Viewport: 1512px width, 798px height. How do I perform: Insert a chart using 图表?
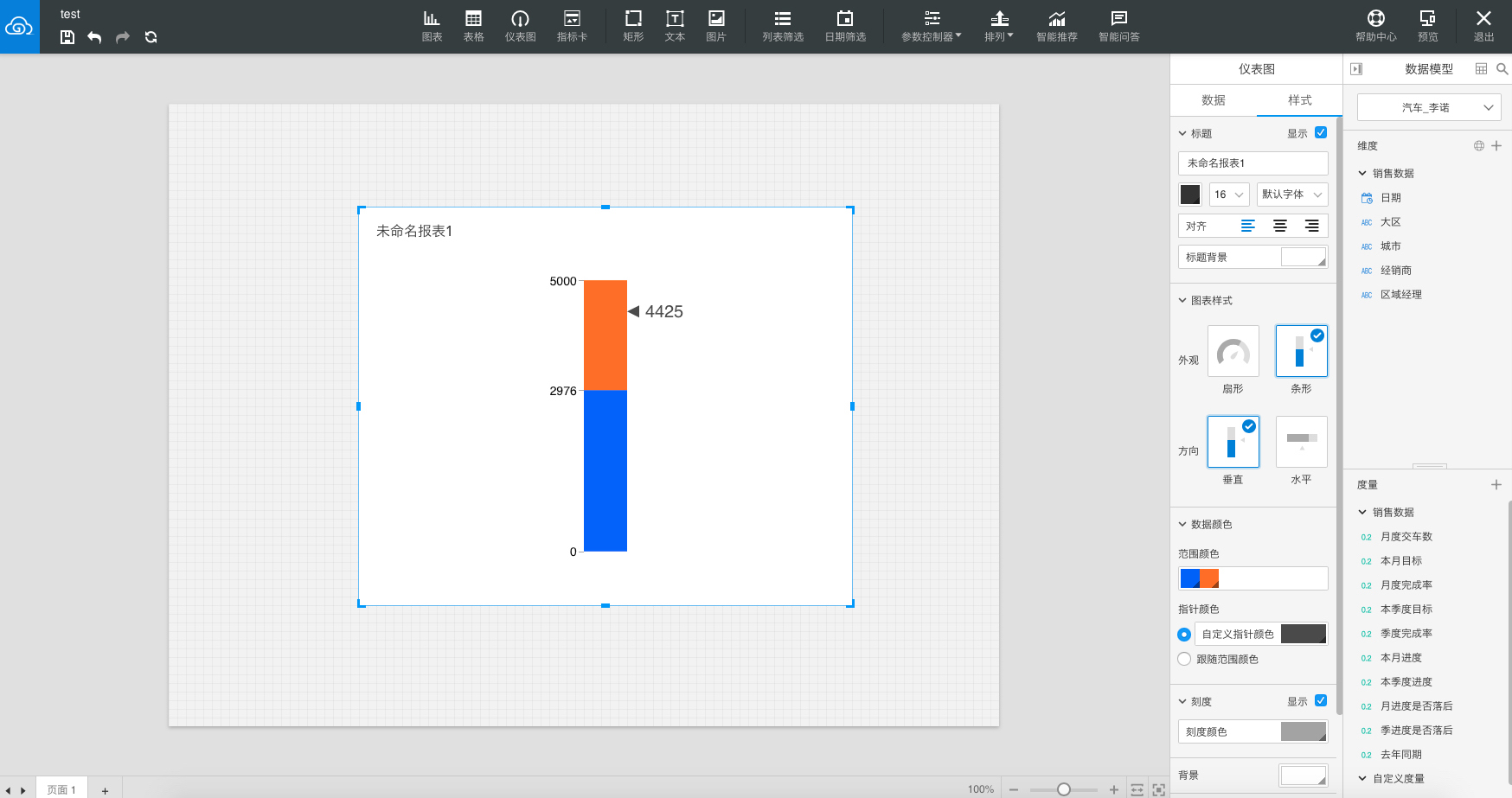432,26
